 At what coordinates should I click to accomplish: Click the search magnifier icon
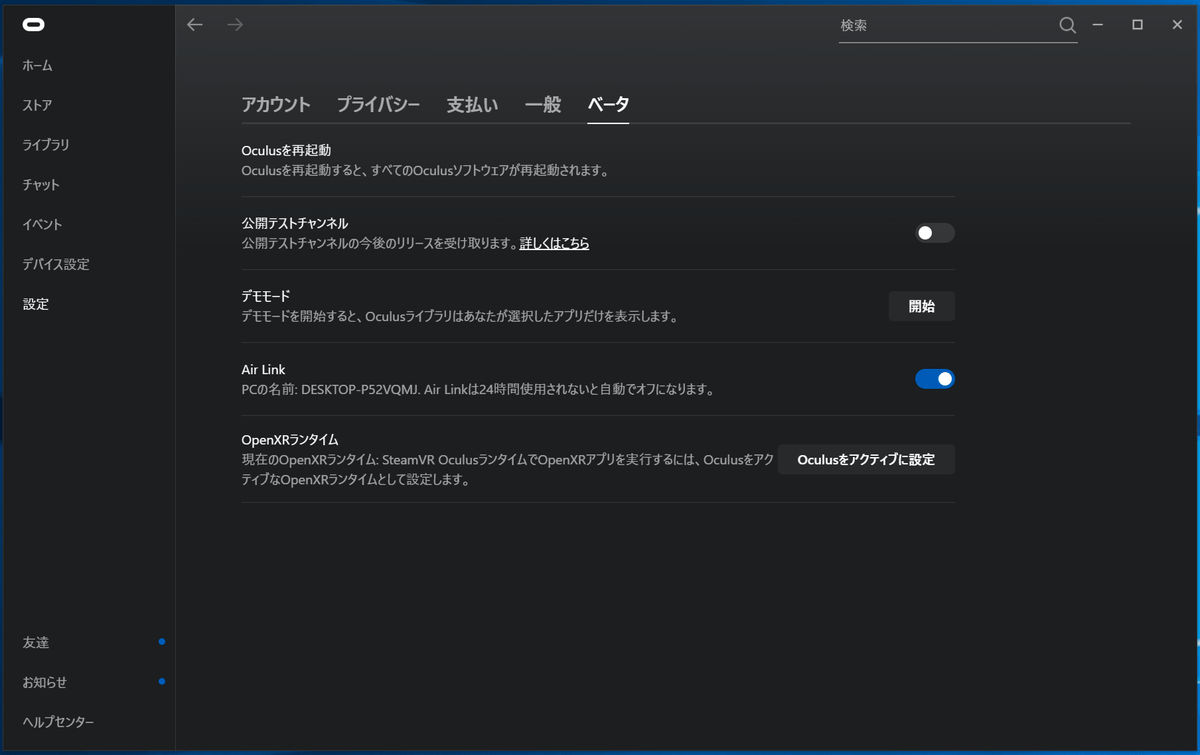(1067, 25)
